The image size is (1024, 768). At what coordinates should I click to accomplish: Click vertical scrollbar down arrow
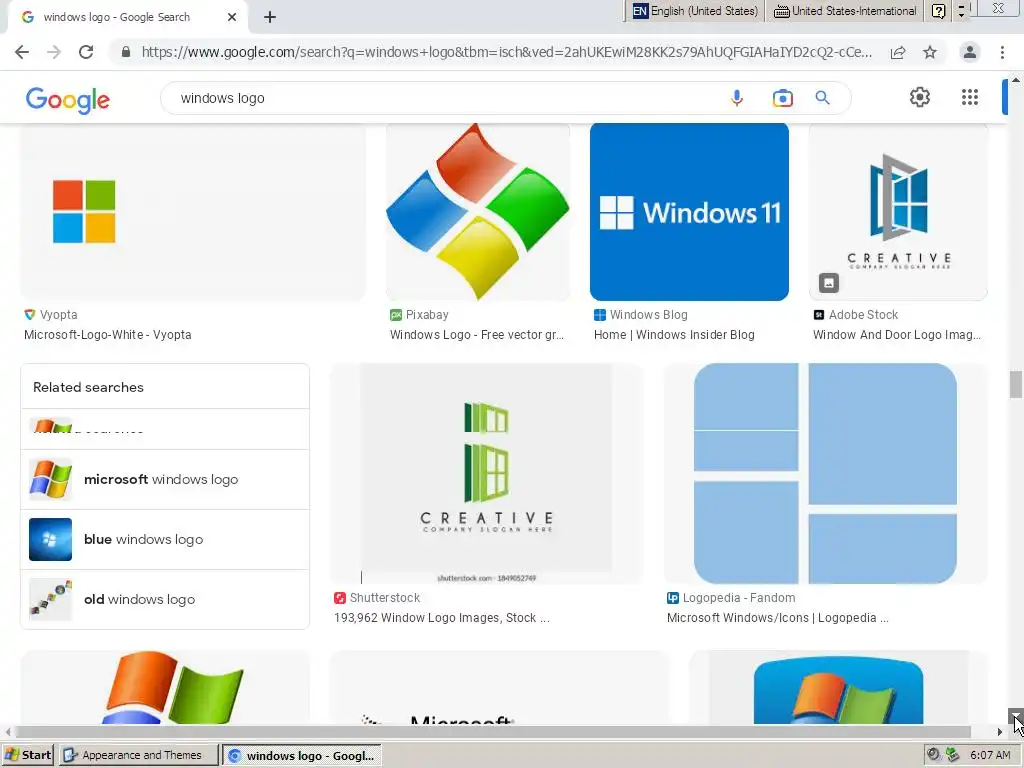pos(1016,716)
